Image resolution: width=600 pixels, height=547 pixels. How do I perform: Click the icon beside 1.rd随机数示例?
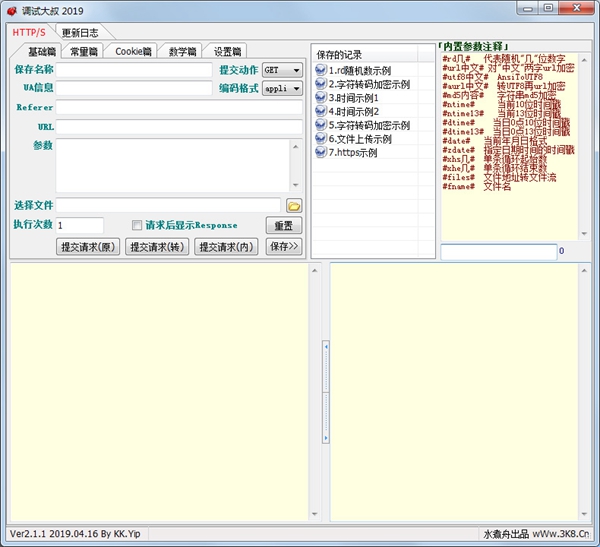click(x=321, y=70)
